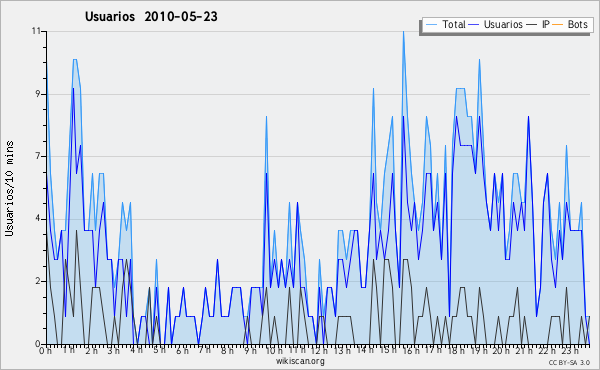Click the x-axis label '10 h'
This screenshot has height=370, width=600.
(274, 350)
